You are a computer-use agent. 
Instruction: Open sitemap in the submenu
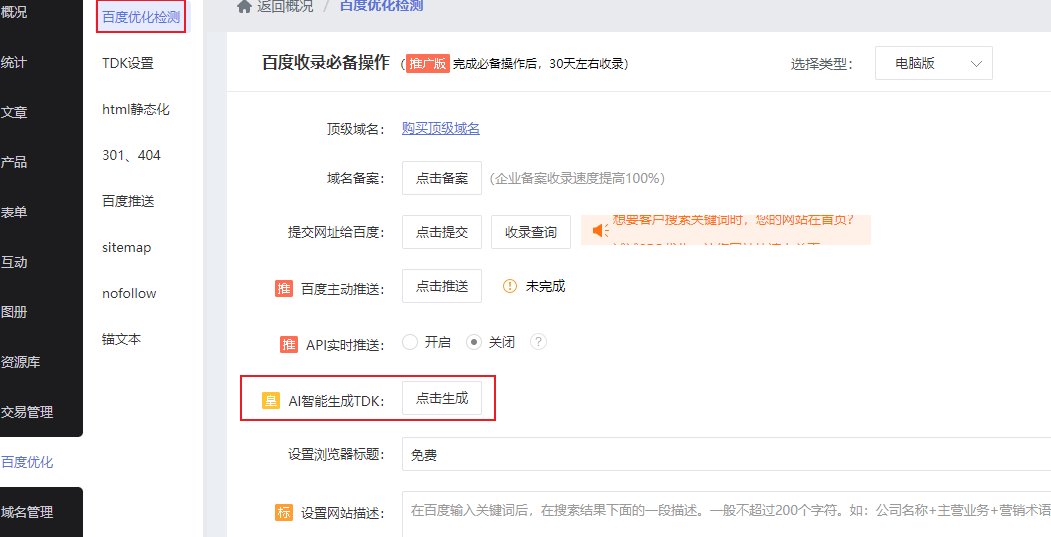(x=127, y=247)
